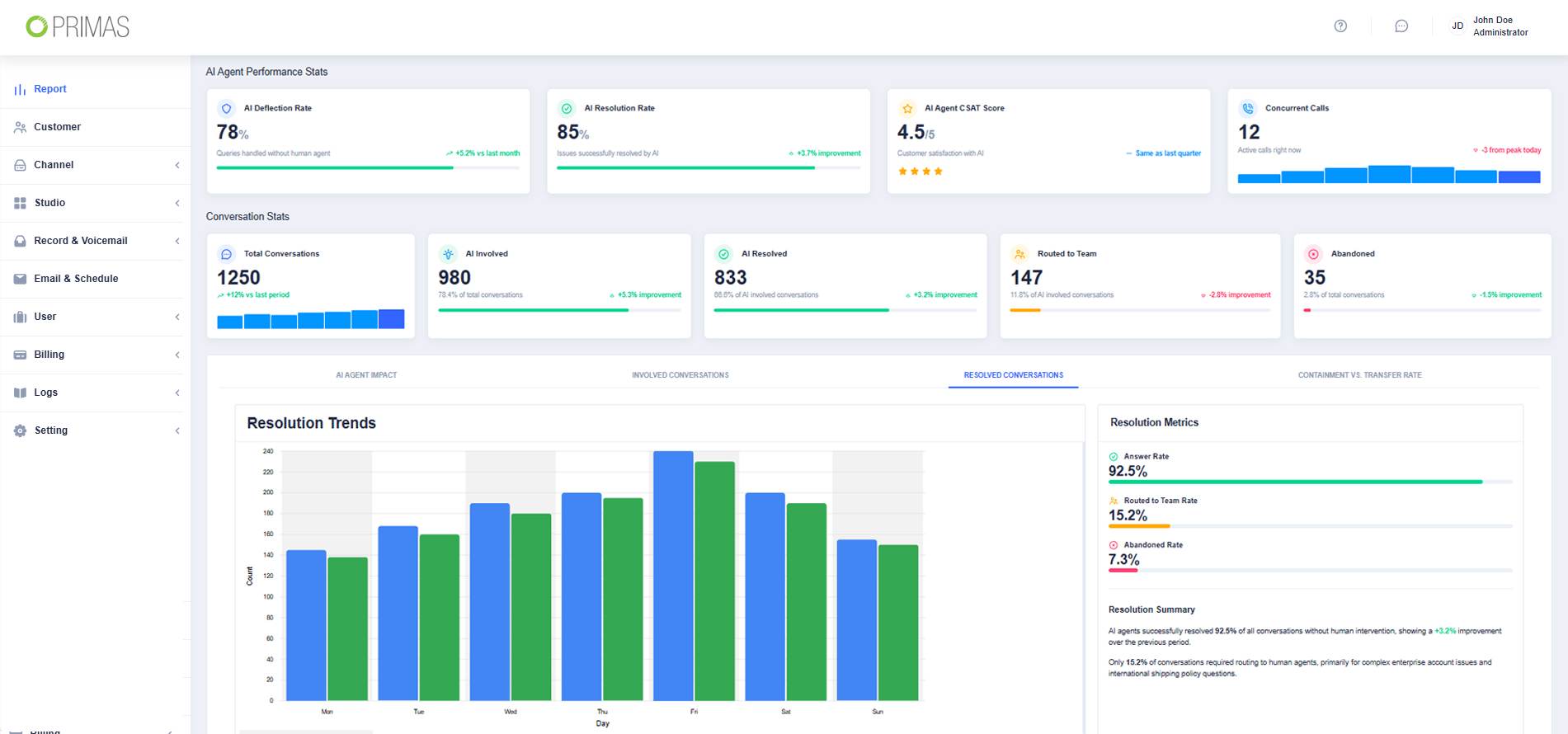Open the Involved Conversations tab
1568x734 pixels.
click(x=680, y=375)
